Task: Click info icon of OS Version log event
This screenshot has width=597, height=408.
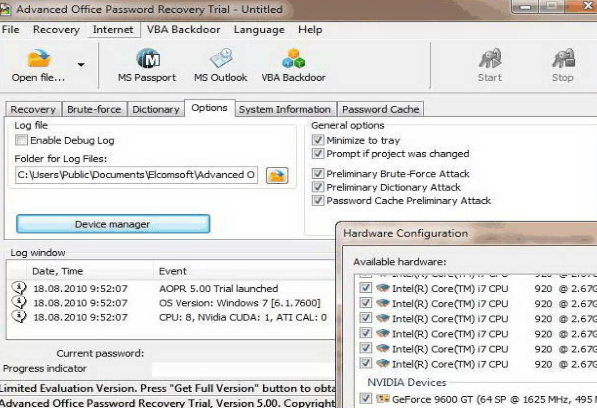Action: pos(19,302)
